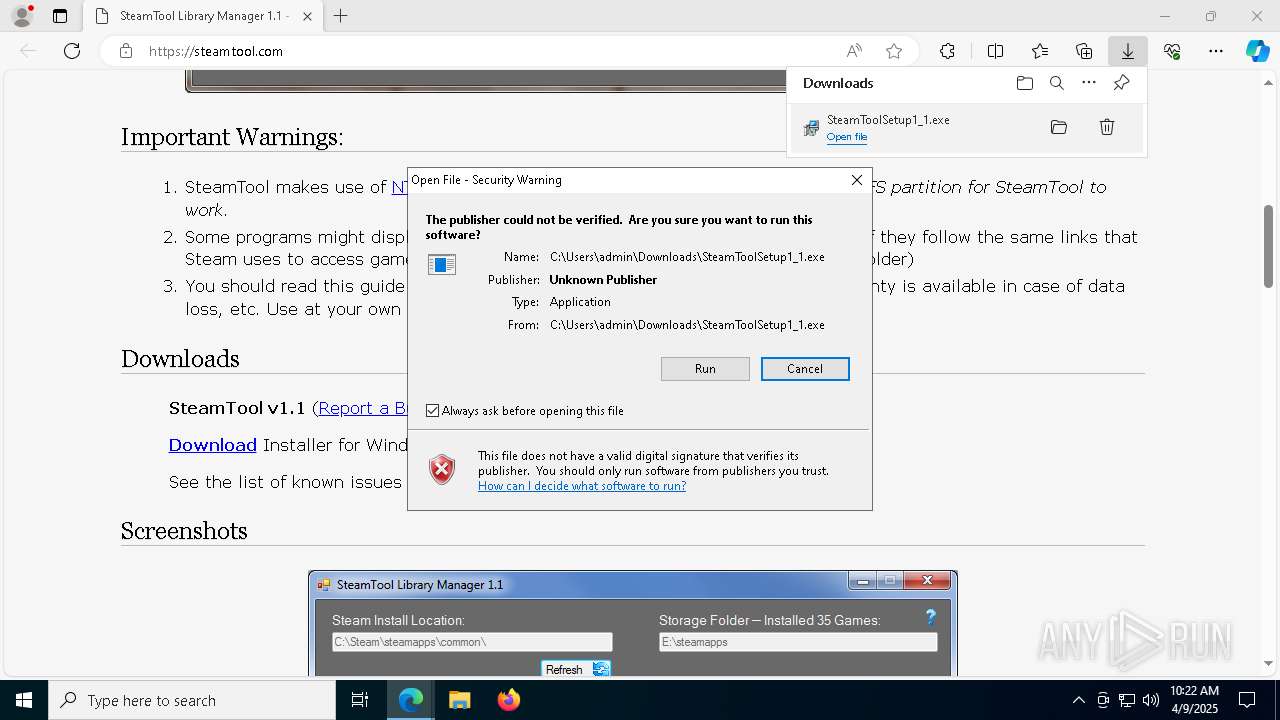The width and height of the screenshot is (1280, 720).
Task: Open more options in Downloads panel
Action: tap(1089, 83)
